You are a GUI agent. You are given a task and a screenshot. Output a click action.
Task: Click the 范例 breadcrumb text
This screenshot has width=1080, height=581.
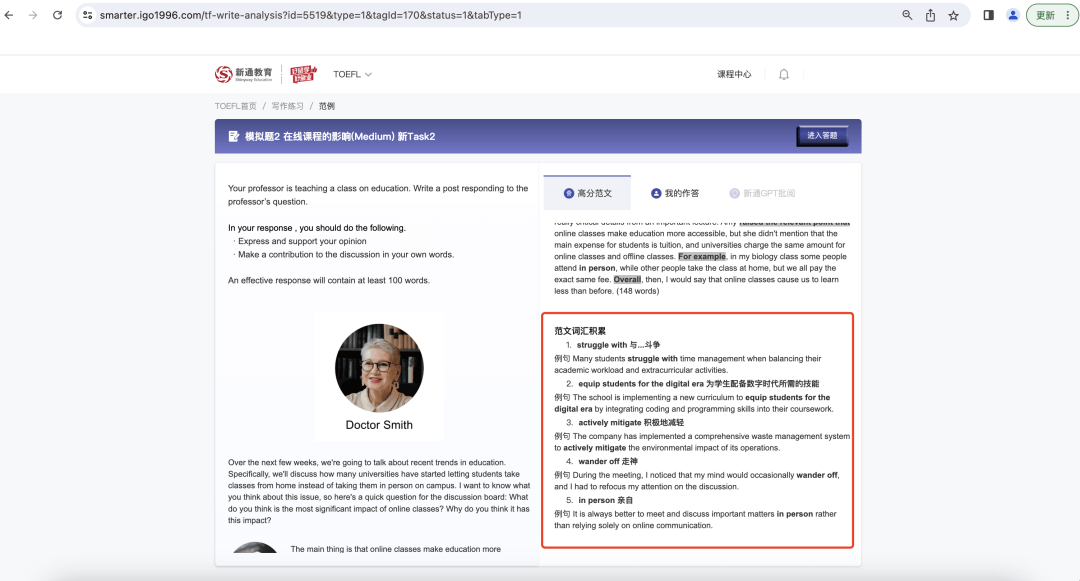coord(326,106)
